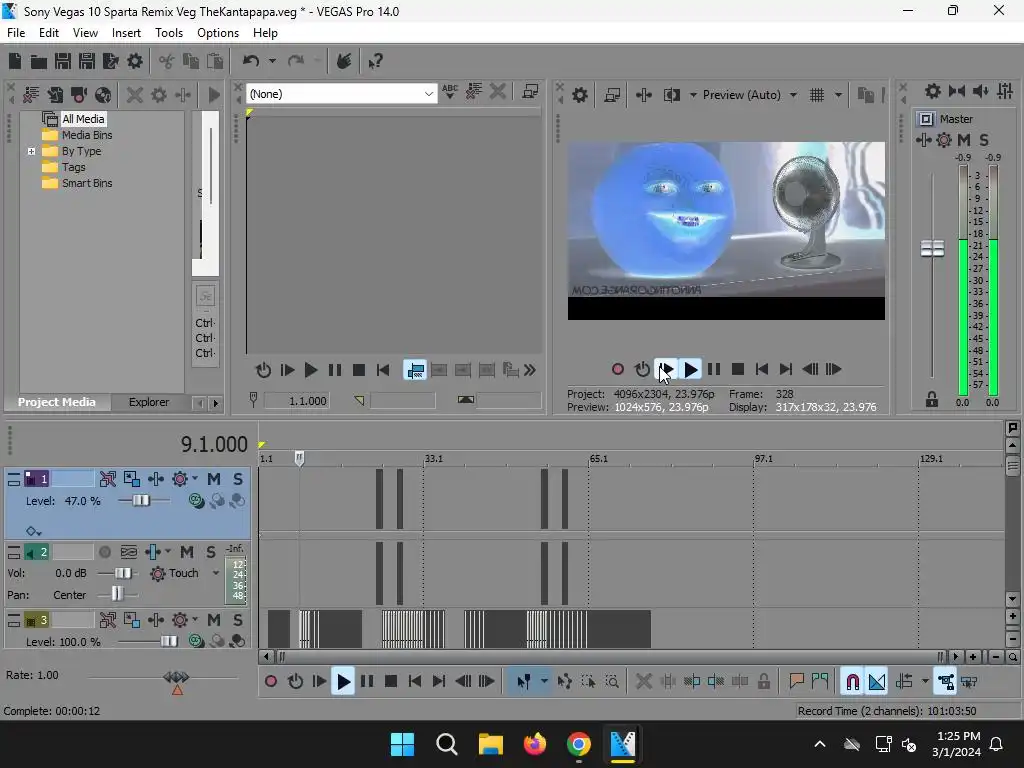Solo video track 1 with S
1024x768 pixels.
pyautogui.click(x=238, y=479)
